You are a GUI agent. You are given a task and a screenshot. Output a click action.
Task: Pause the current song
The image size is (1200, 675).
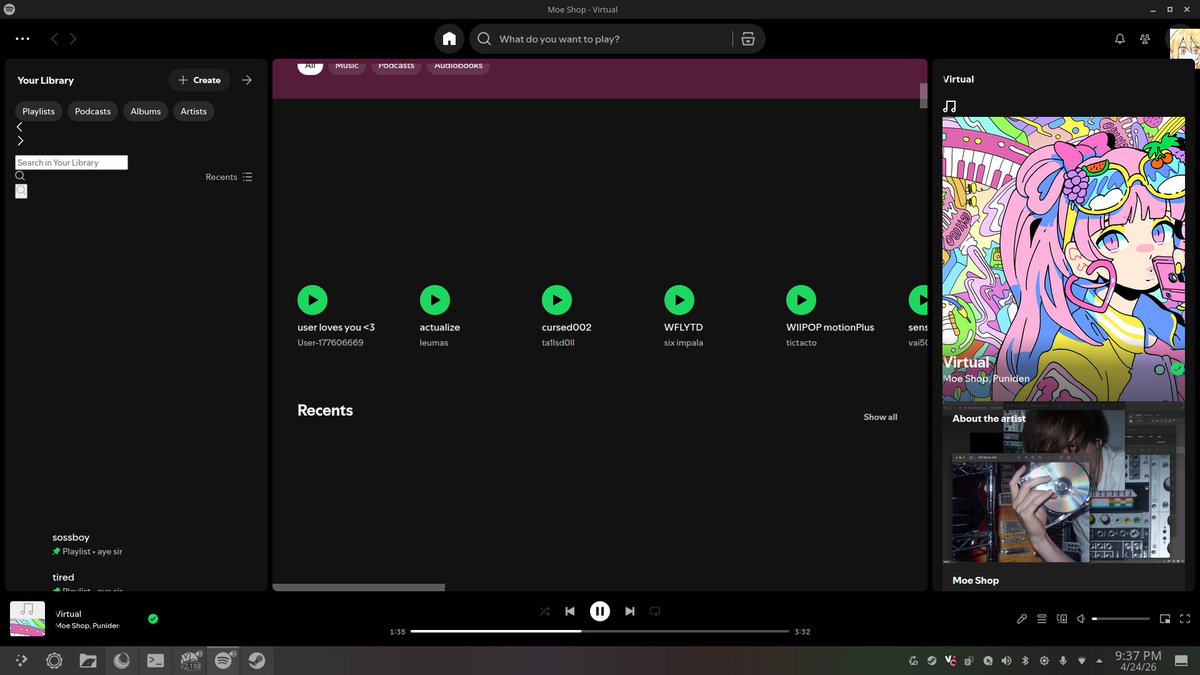click(x=599, y=611)
